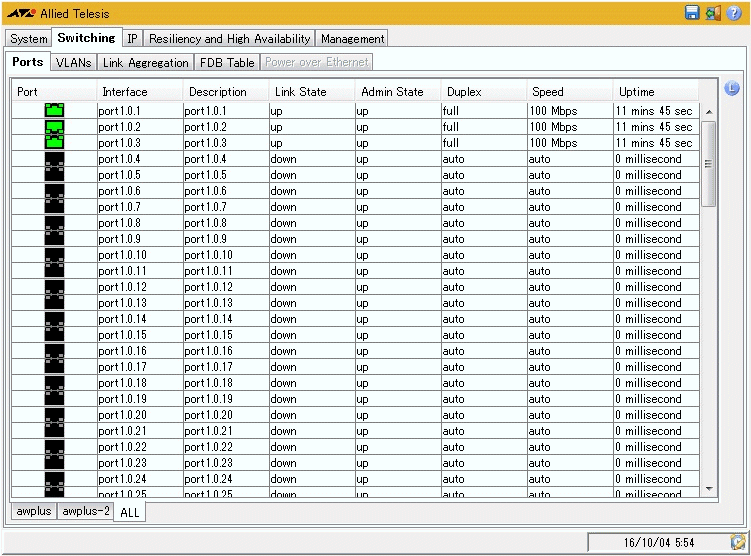Click the green port icon for port1.0.3

[54, 142]
